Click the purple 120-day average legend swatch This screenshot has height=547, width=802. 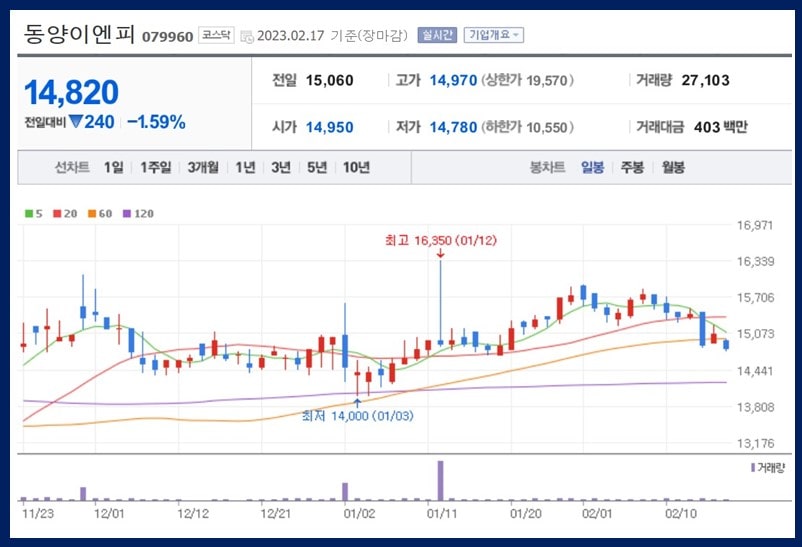127,213
